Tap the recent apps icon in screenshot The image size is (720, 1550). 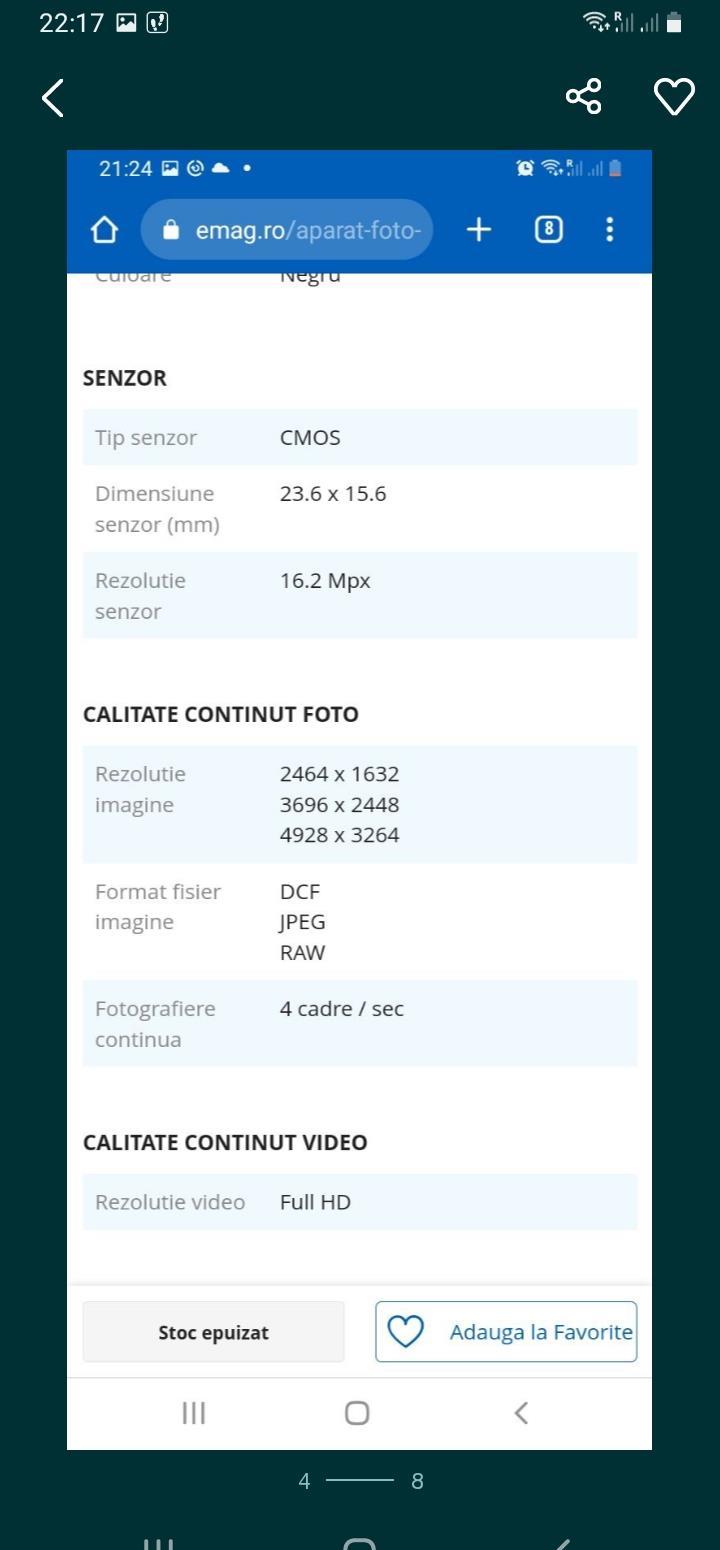click(194, 1413)
